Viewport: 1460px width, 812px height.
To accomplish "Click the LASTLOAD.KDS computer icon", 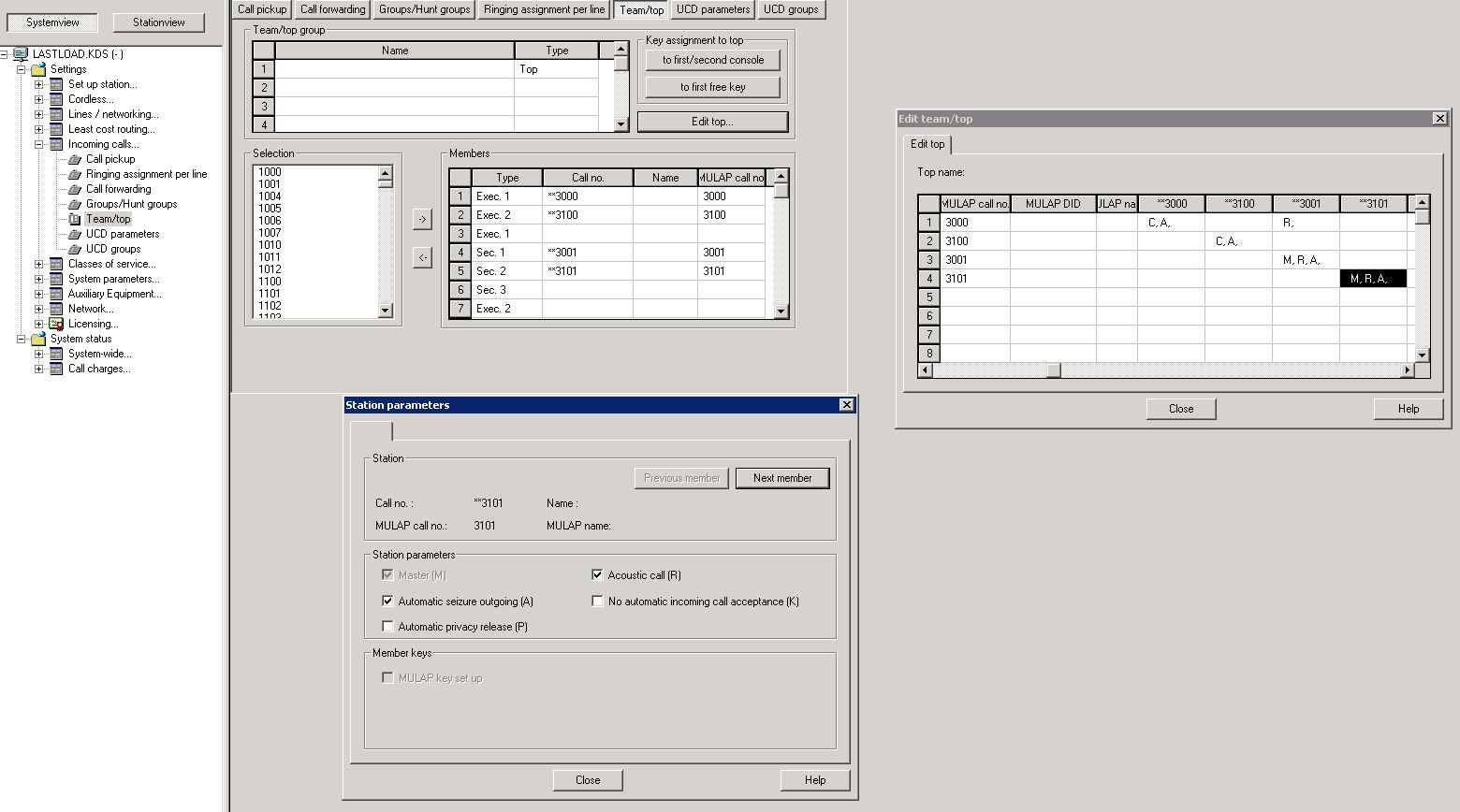I will coord(21,54).
